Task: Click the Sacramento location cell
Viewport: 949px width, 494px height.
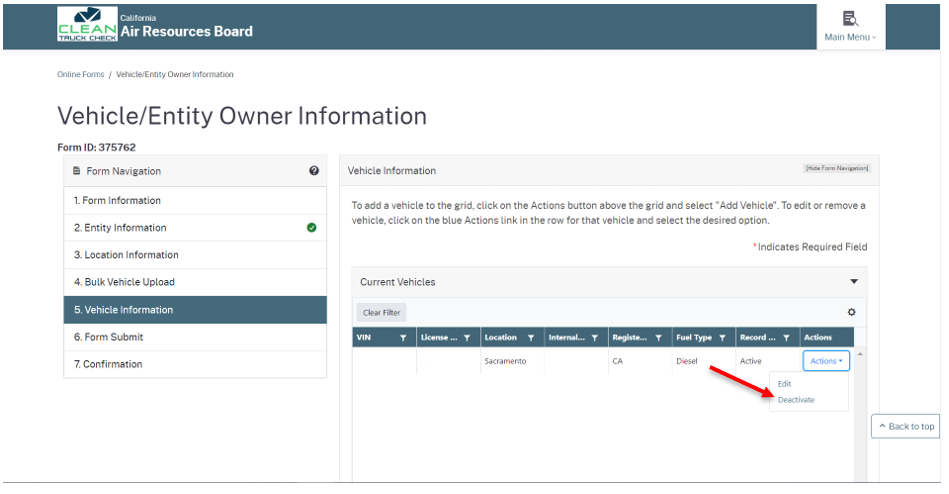Action: click(505, 361)
